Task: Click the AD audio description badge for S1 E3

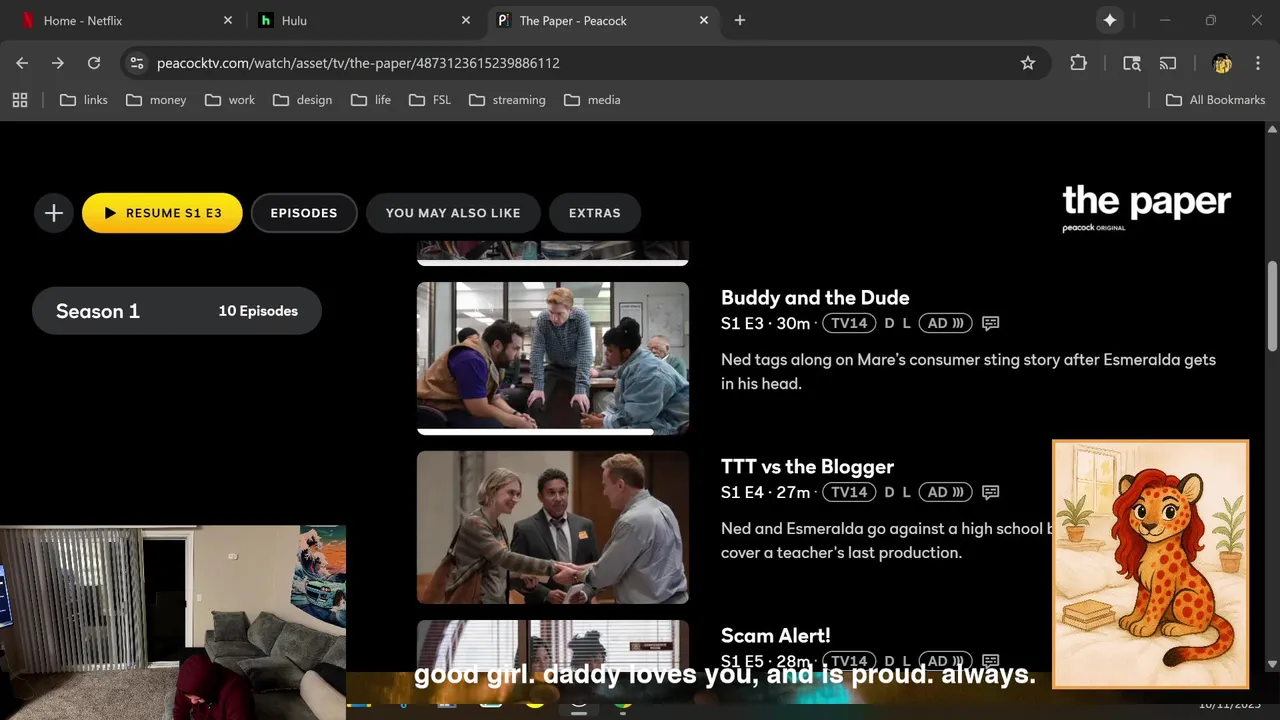Action: (x=945, y=323)
